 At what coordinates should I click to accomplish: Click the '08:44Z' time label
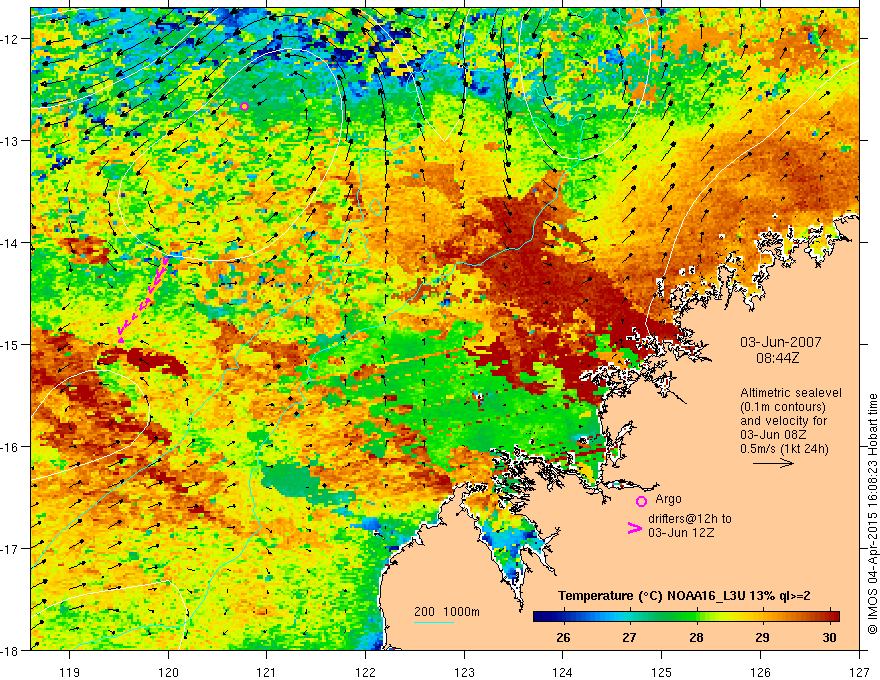pos(777,358)
